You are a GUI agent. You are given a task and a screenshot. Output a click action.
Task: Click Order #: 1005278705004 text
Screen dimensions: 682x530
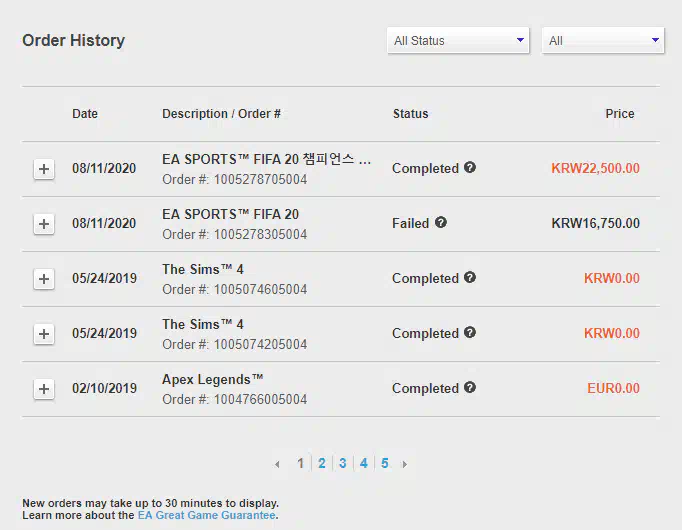pos(234,180)
